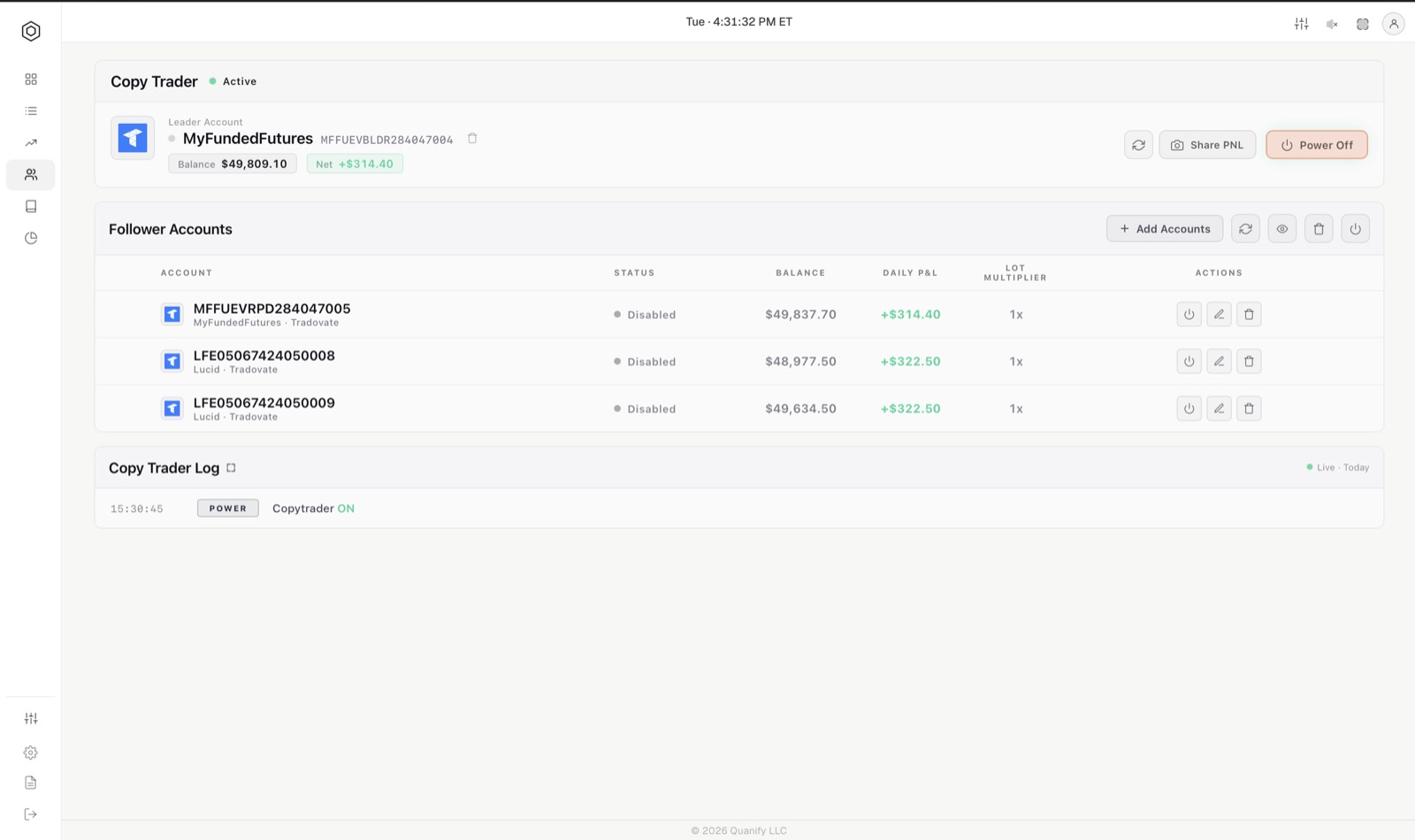Select the Copy Trader people icon in sidebar

coord(31,175)
